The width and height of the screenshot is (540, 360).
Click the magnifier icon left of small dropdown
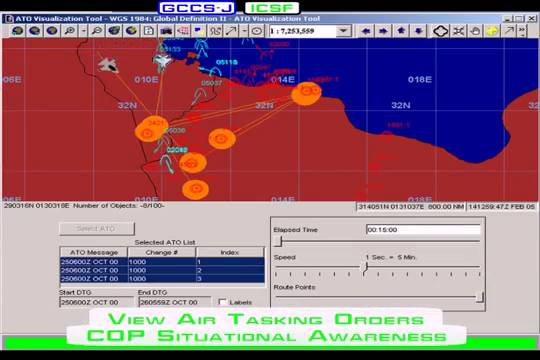click(x=70, y=31)
